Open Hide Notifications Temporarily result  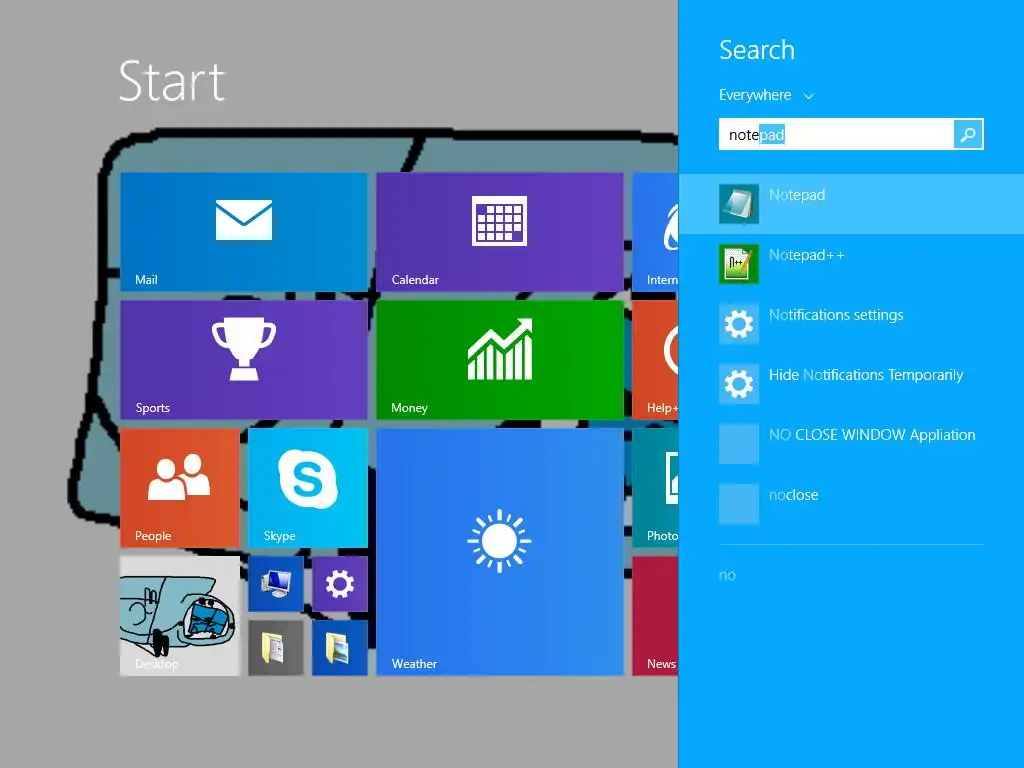click(x=852, y=384)
